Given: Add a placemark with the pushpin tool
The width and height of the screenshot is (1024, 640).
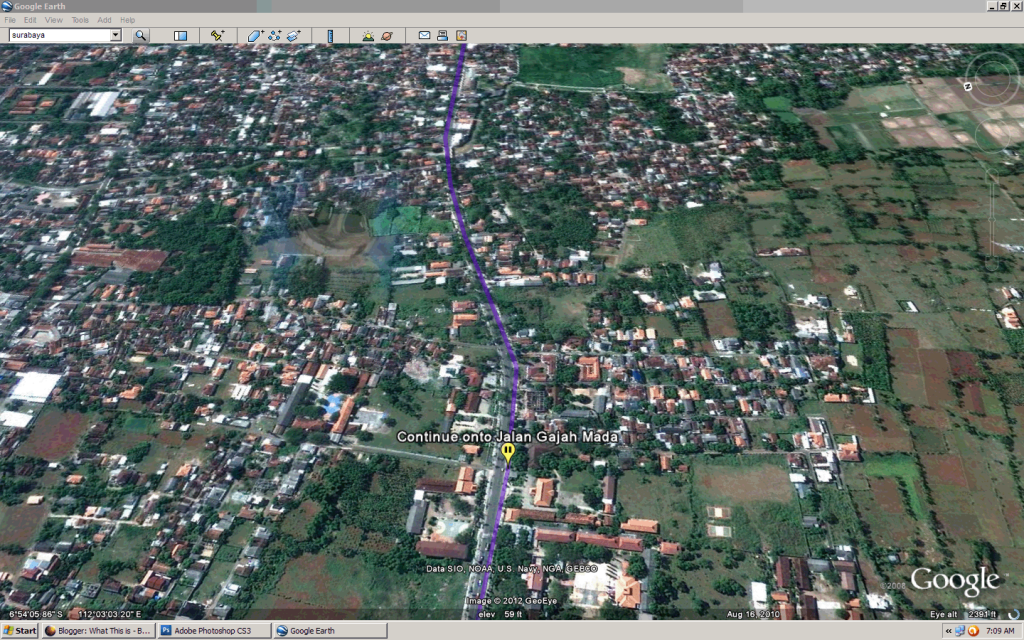Looking at the screenshot, I should pos(216,35).
